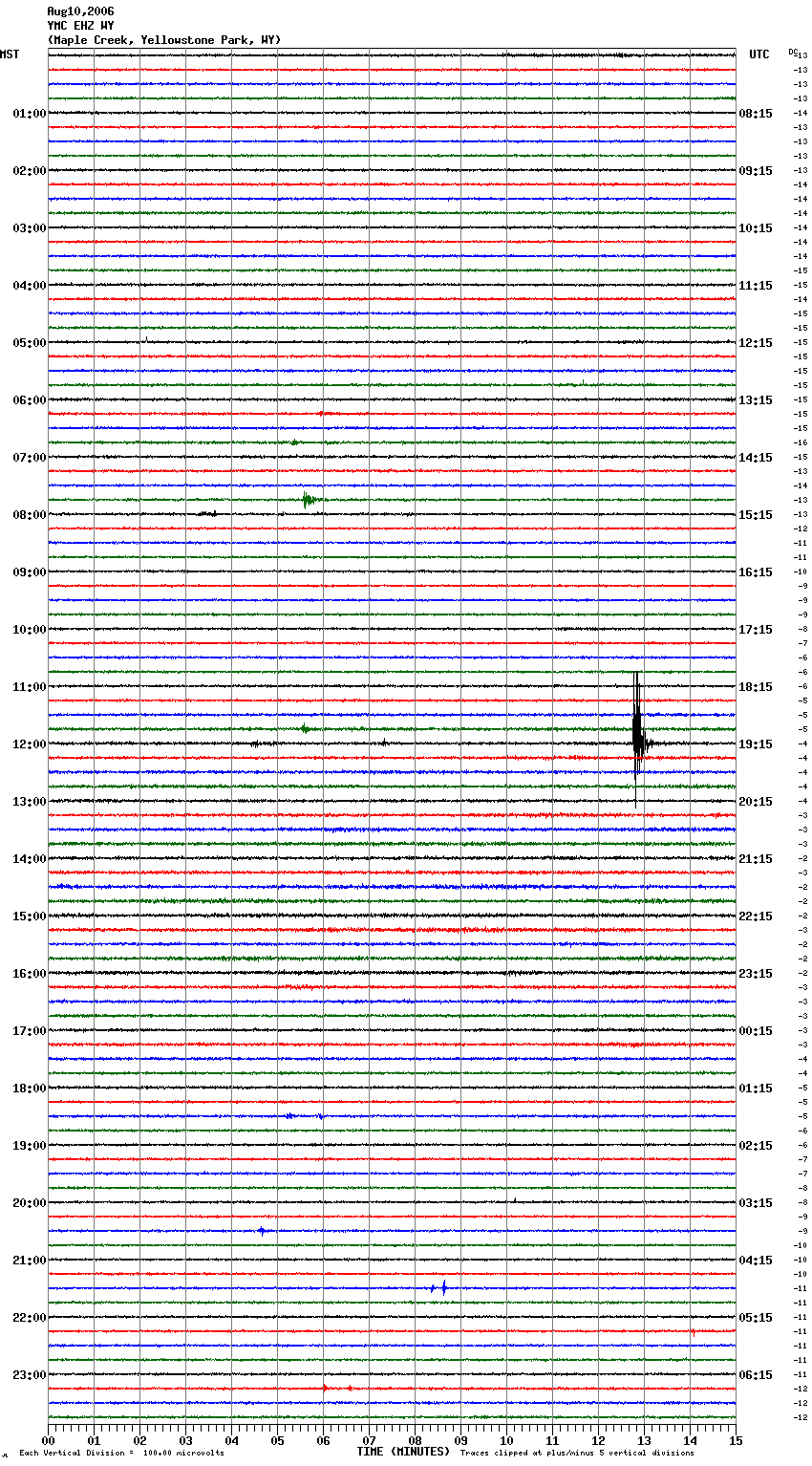Select the 03:00 MST row label
This screenshot has height=1466, width=812.
30,228
